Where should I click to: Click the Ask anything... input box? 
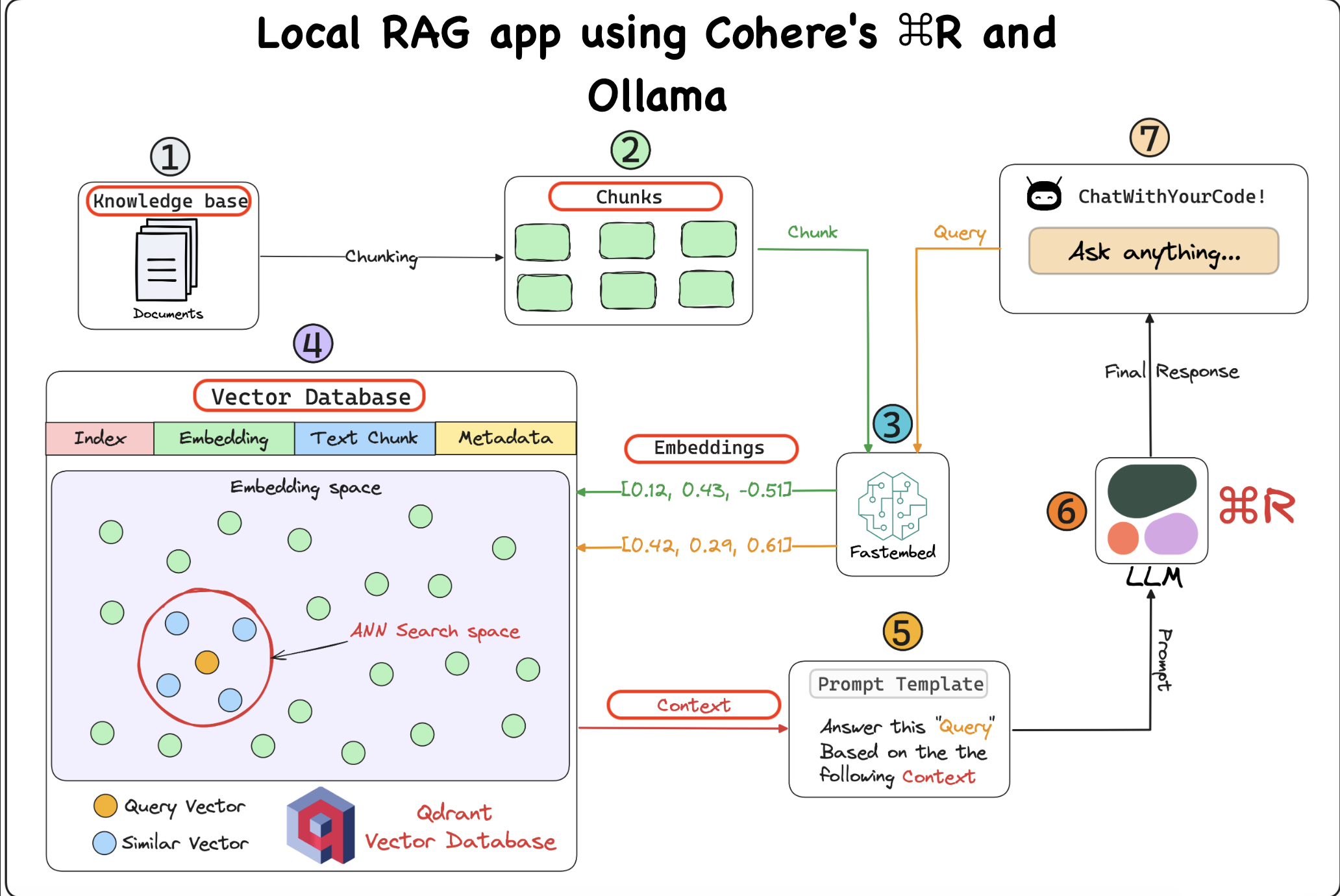[1154, 251]
